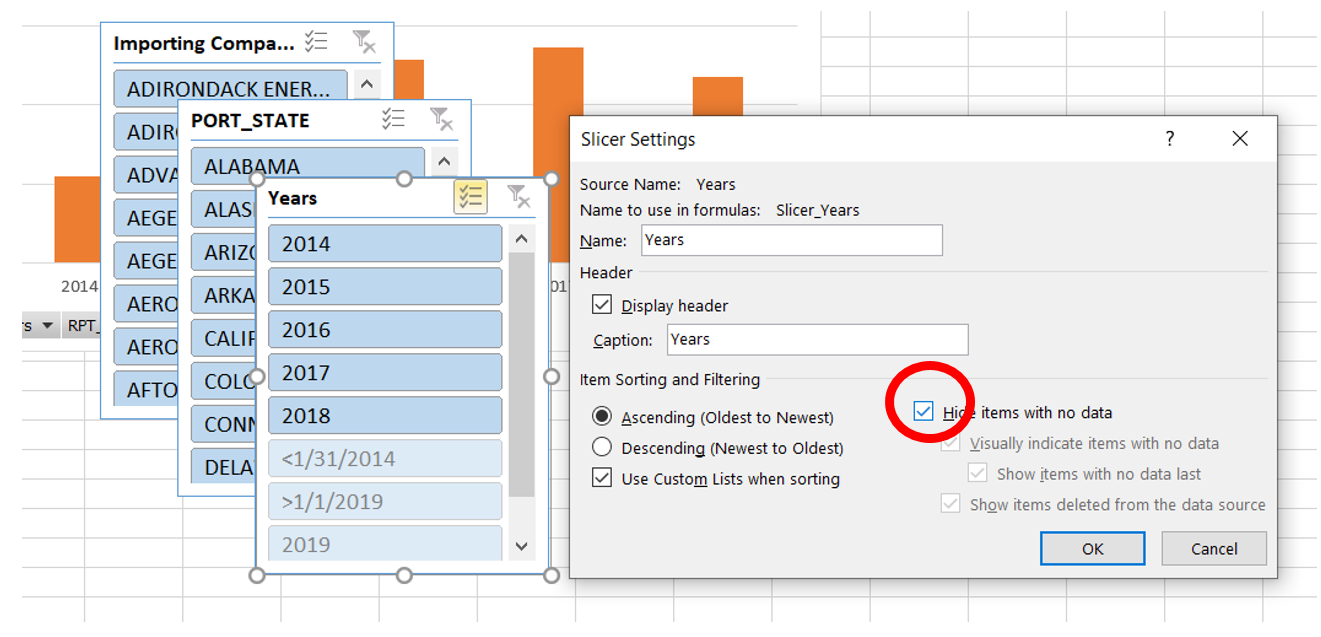Select 2016 in the Years slicer

[x=385, y=330]
